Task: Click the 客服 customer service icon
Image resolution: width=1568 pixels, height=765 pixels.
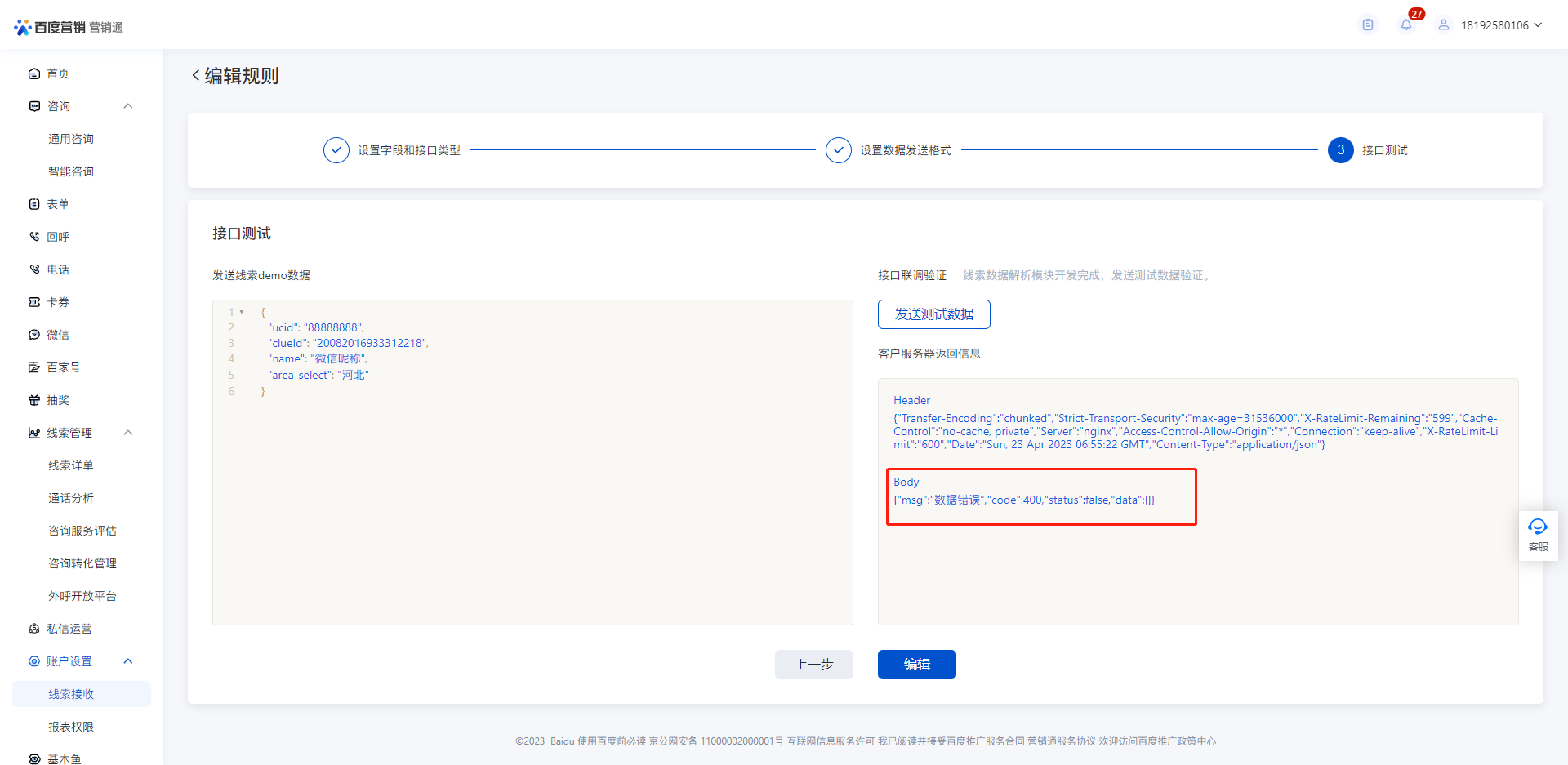Action: (x=1538, y=535)
